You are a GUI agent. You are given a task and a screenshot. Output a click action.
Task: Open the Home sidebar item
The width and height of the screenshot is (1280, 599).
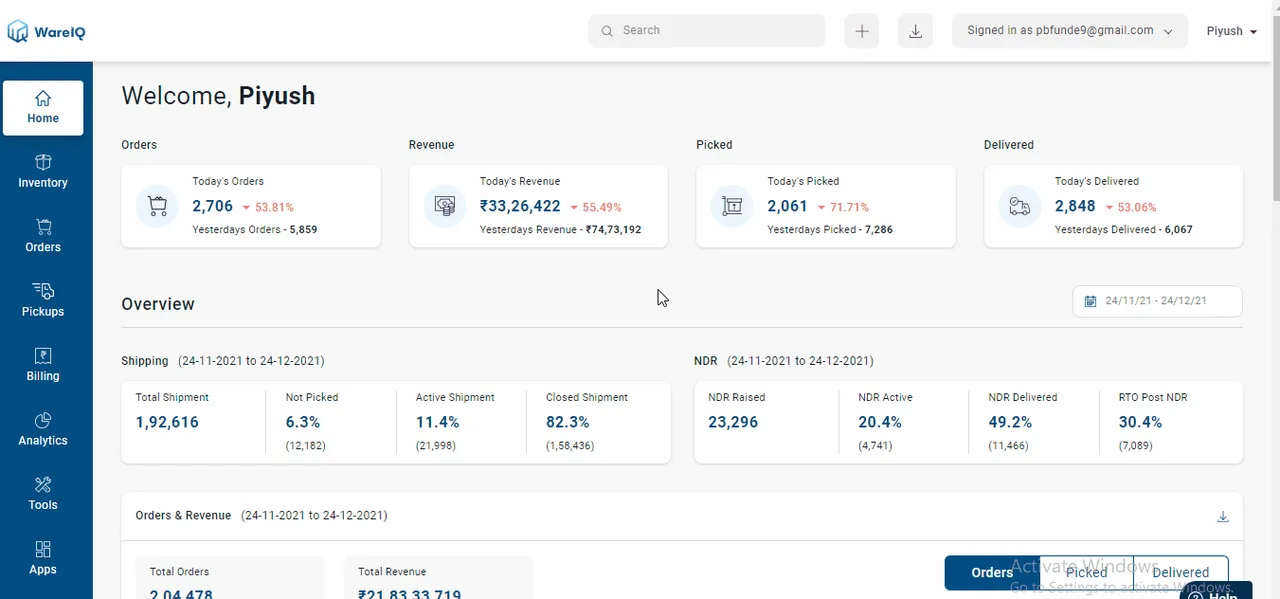tap(43, 108)
